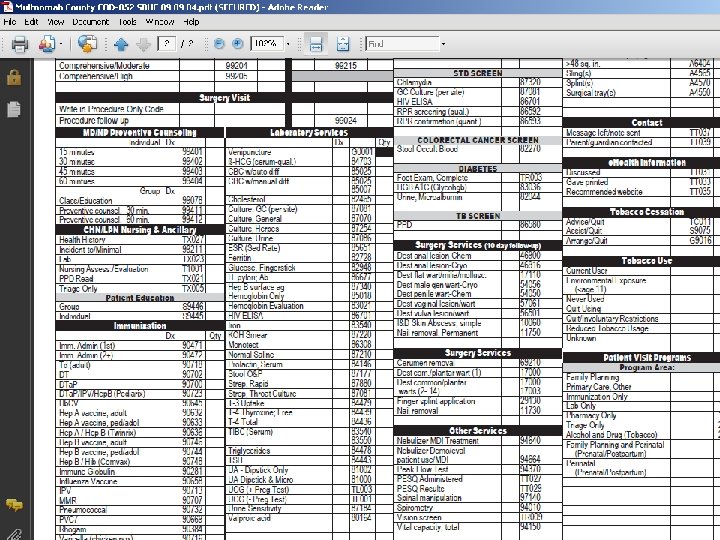Click the grayed next page down arrow

143,45
